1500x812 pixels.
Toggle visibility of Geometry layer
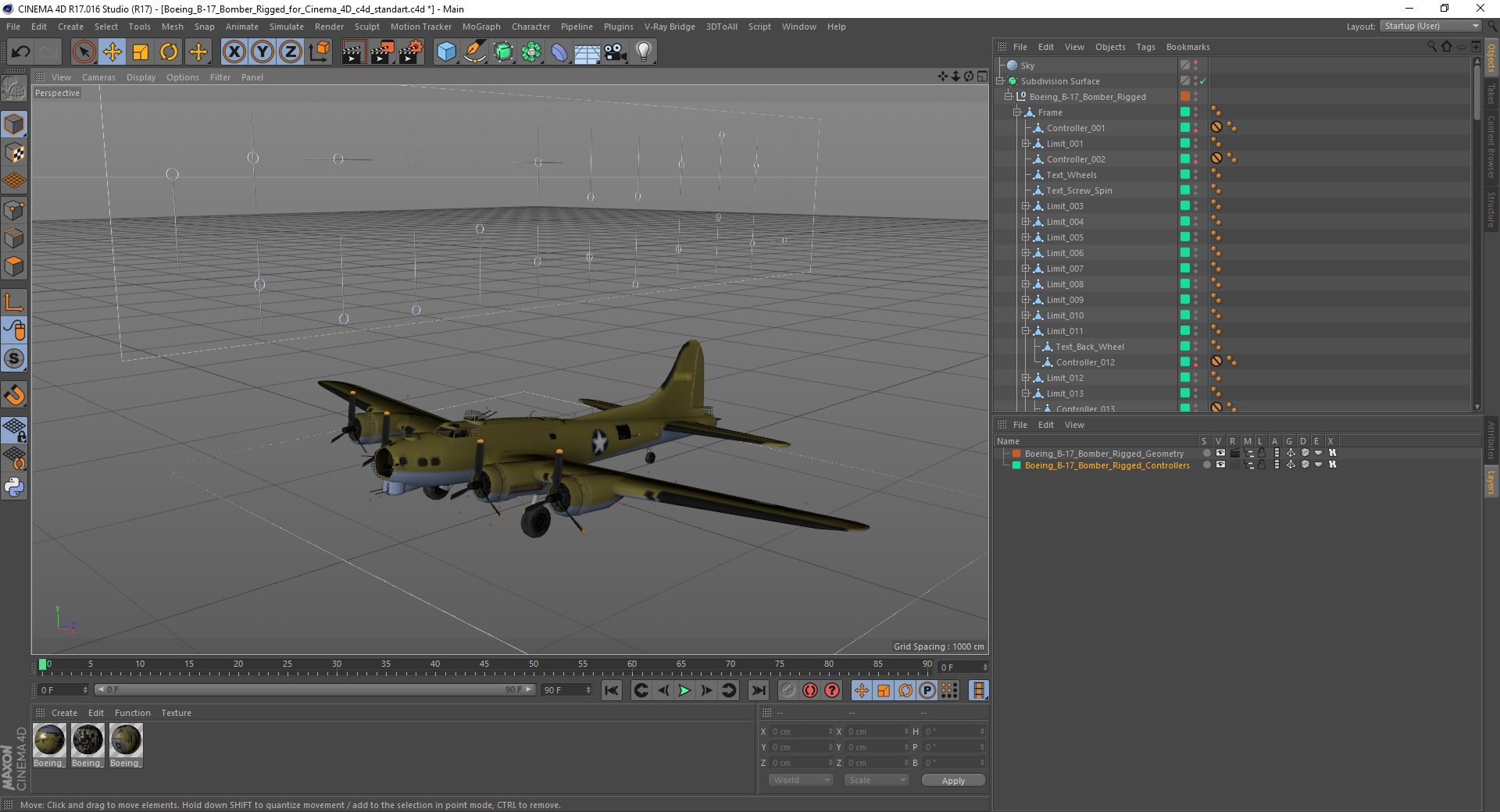[1220, 453]
